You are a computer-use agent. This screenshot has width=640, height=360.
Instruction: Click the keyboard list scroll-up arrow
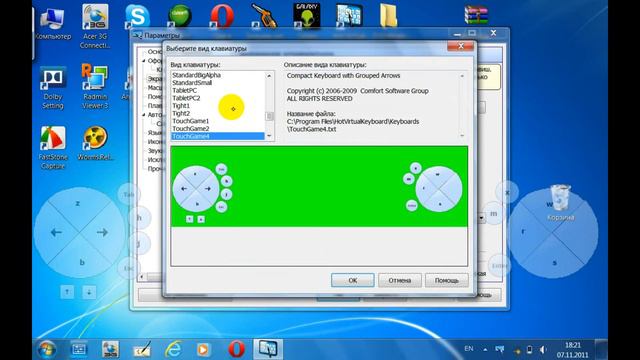click(269, 76)
